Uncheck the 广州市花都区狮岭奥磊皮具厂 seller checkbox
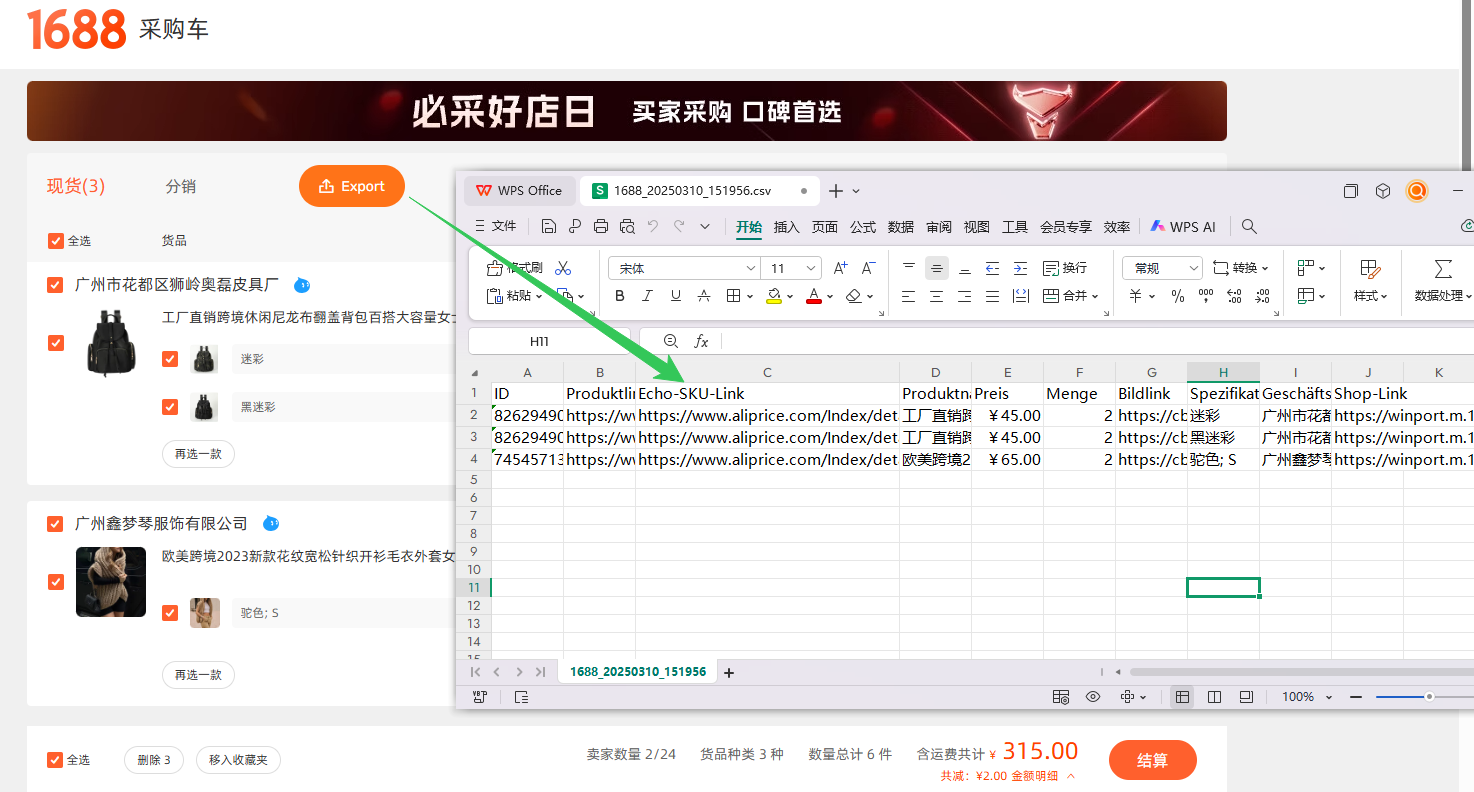This screenshot has height=792, width=1474. [56, 285]
